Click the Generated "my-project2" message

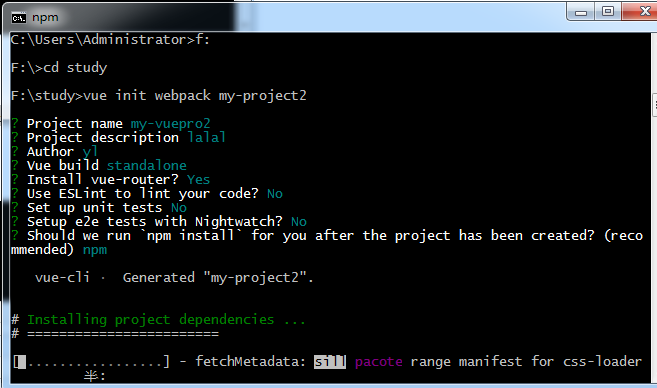click(218, 277)
